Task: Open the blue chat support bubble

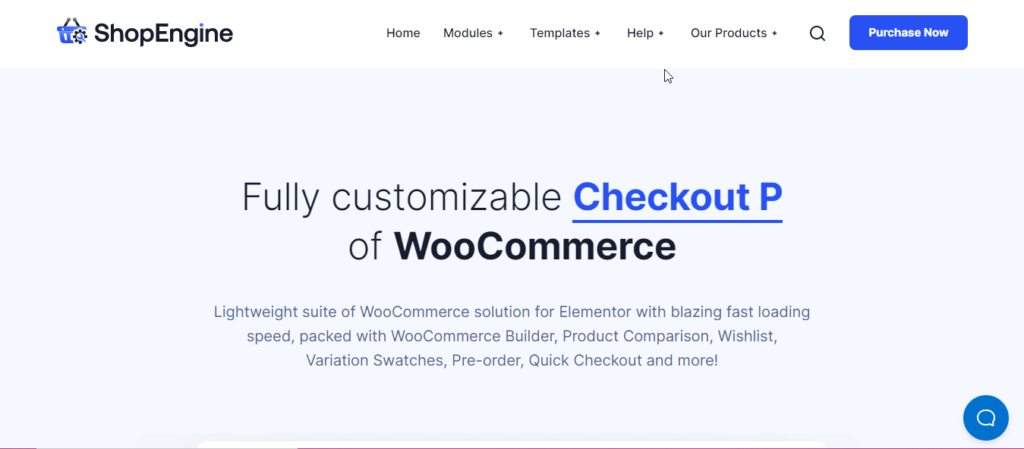Action: tap(985, 418)
